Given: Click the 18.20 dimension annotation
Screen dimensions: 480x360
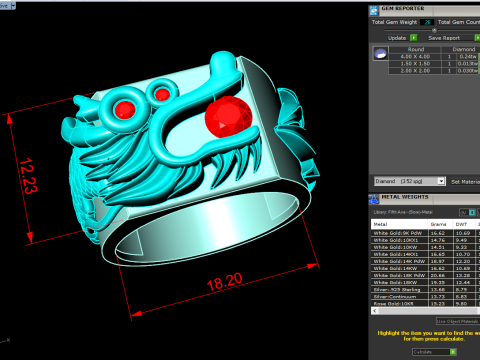Looking at the screenshot, I should tap(225, 282).
